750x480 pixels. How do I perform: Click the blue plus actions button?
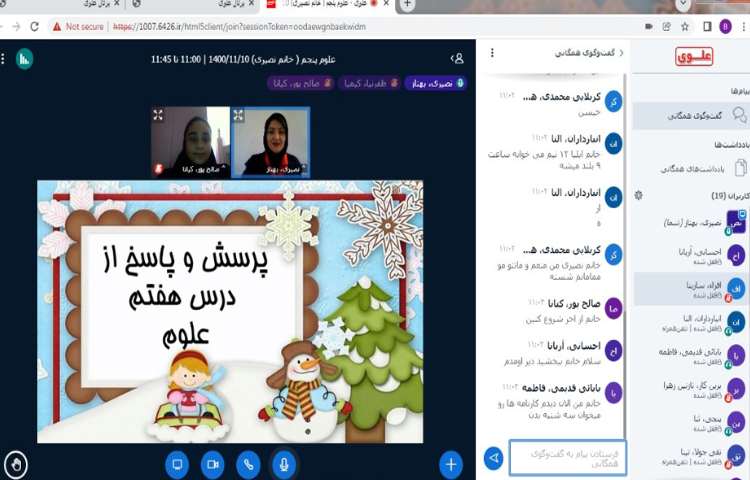[451, 464]
